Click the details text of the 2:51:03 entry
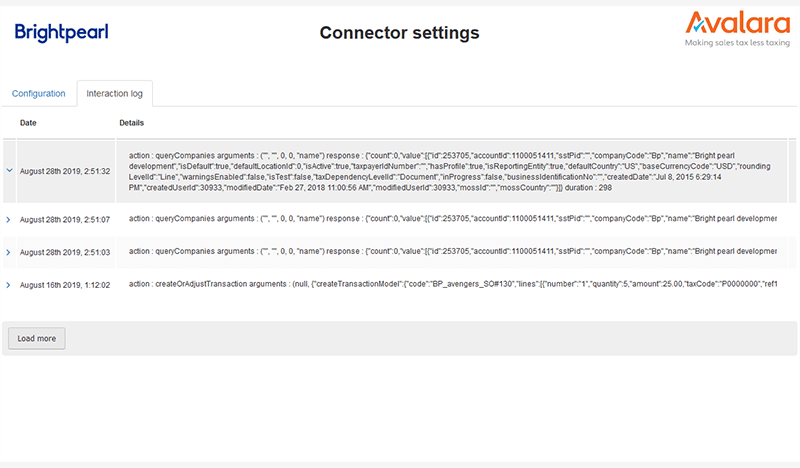The image size is (800, 468). 450,252
